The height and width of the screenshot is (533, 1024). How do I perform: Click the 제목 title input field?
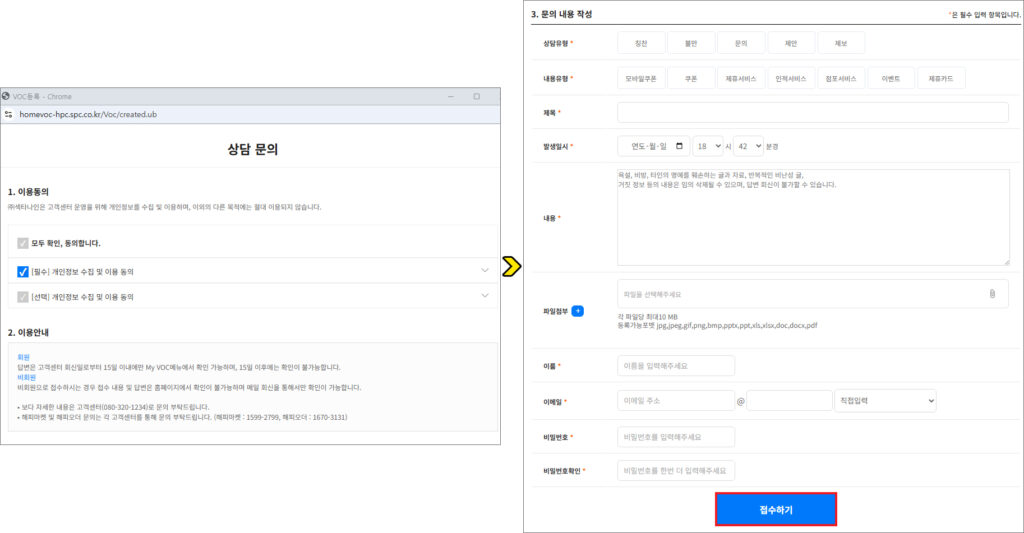(x=812, y=112)
